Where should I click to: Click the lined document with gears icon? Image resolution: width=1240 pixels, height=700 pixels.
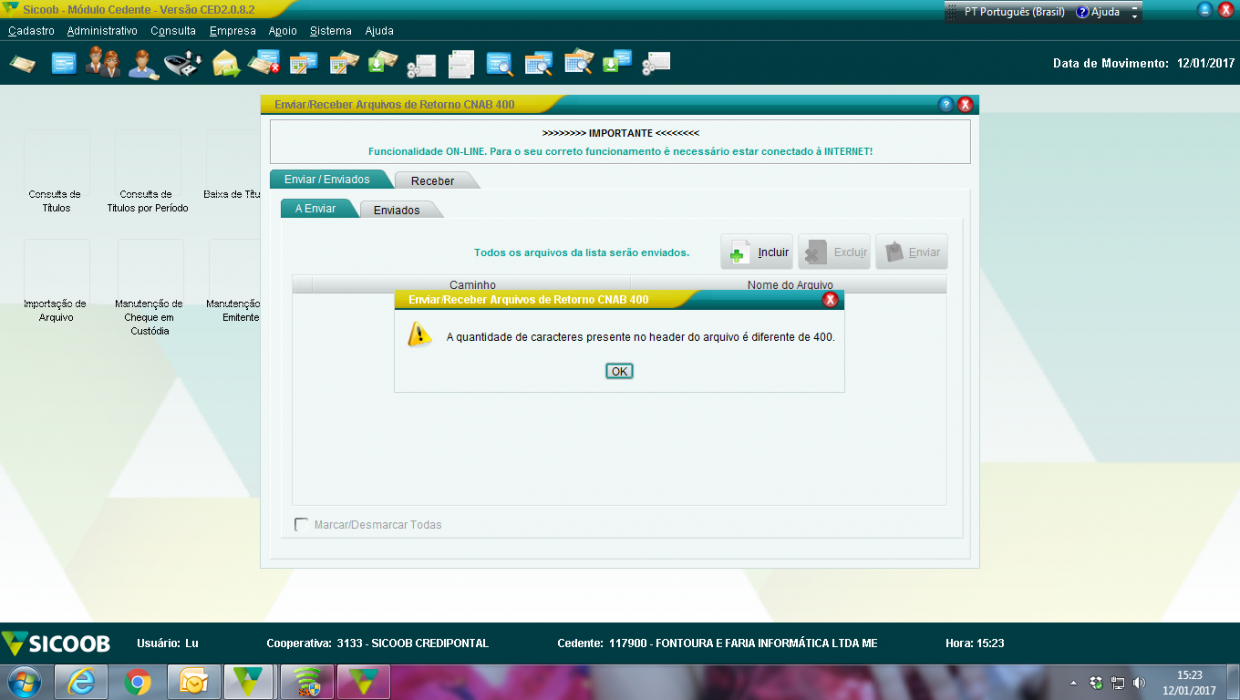coord(421,65)
